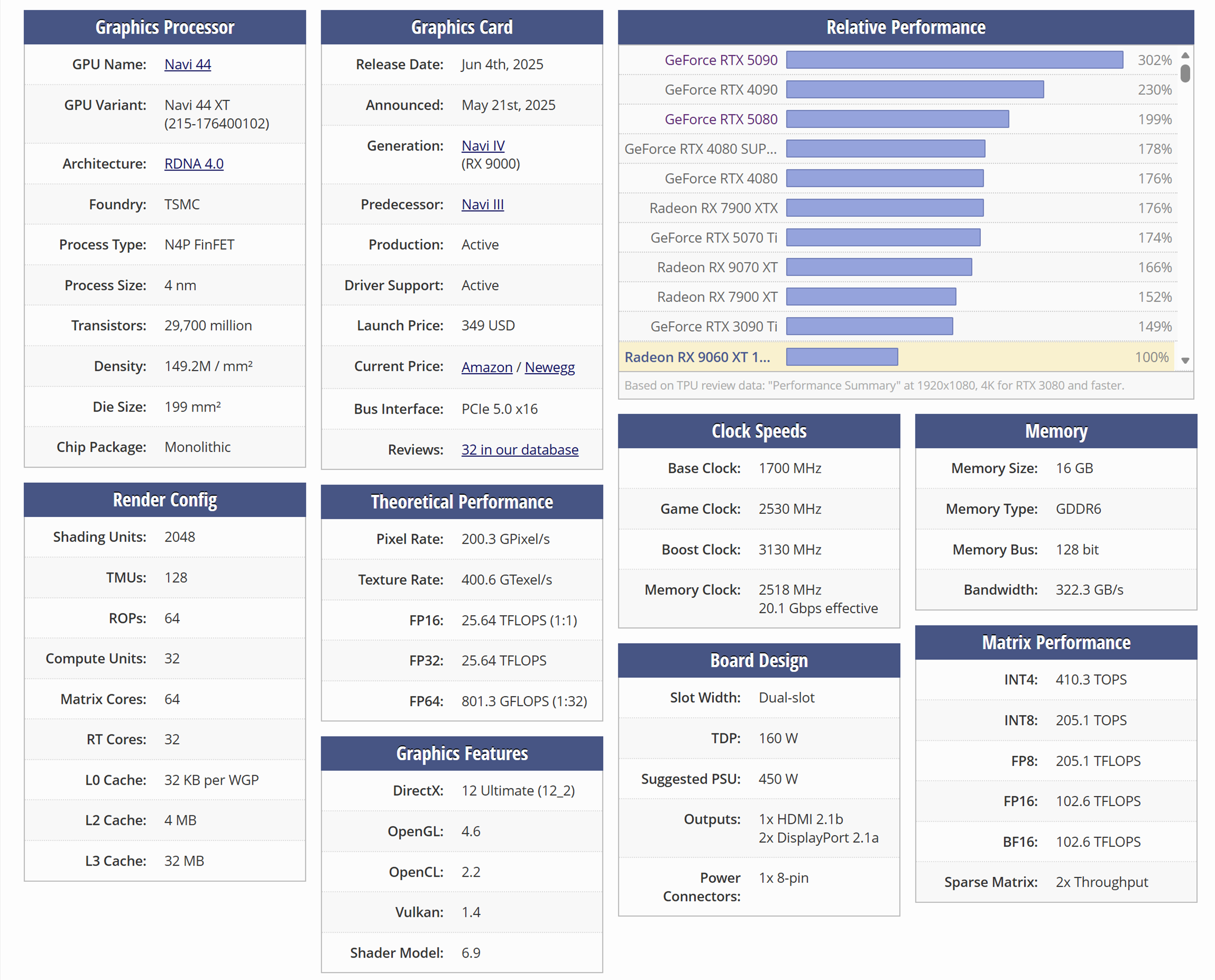The image size is (1215, 980).
Task: Click the Memory Type value GDDR6
Action: point(1079,509)
